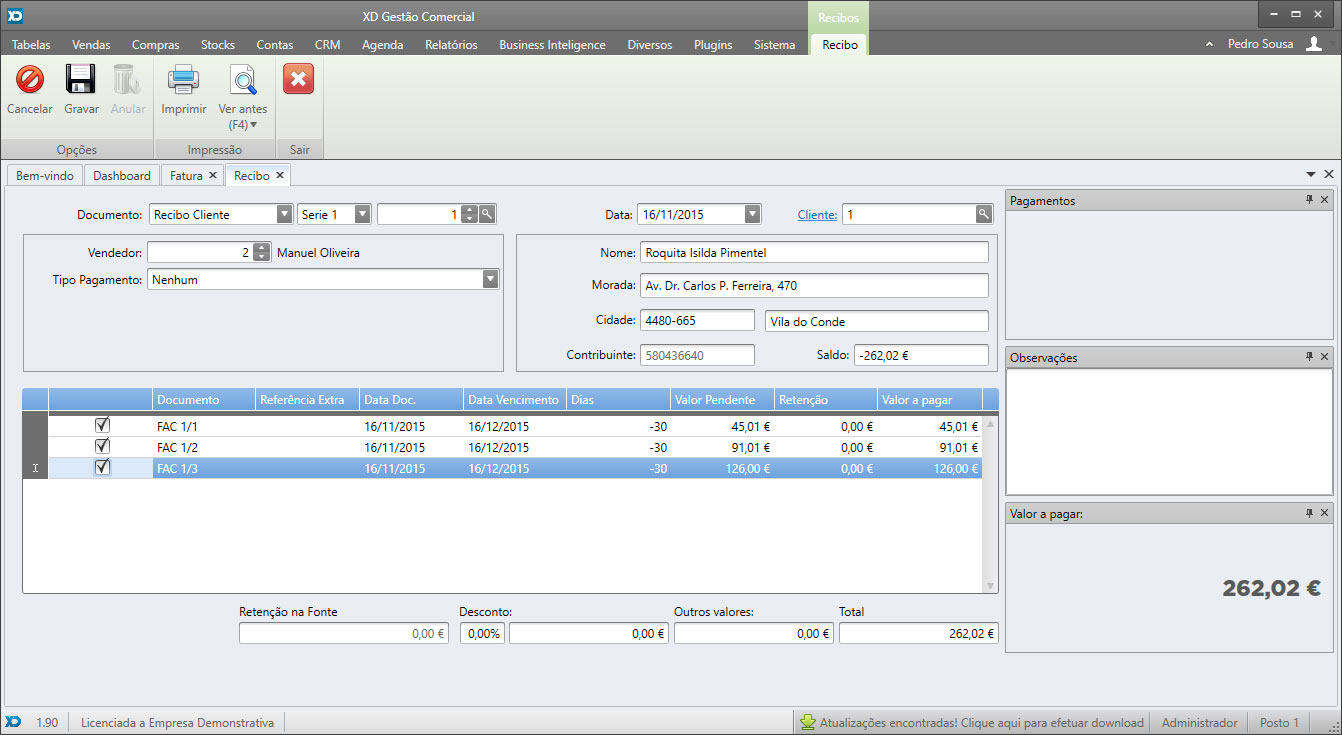Click the red Sair exit icon

[x=299, y=79]
